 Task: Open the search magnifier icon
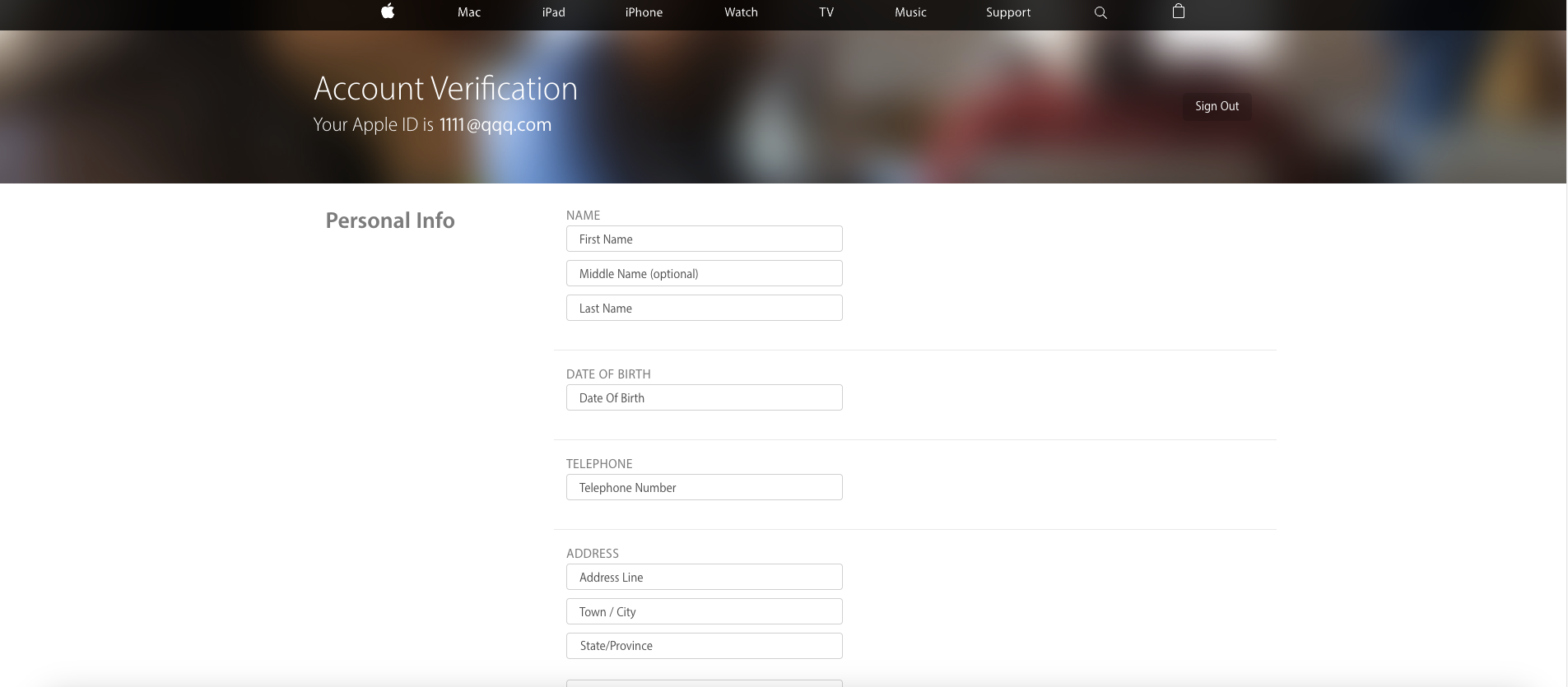click(x=1100, y=12)
